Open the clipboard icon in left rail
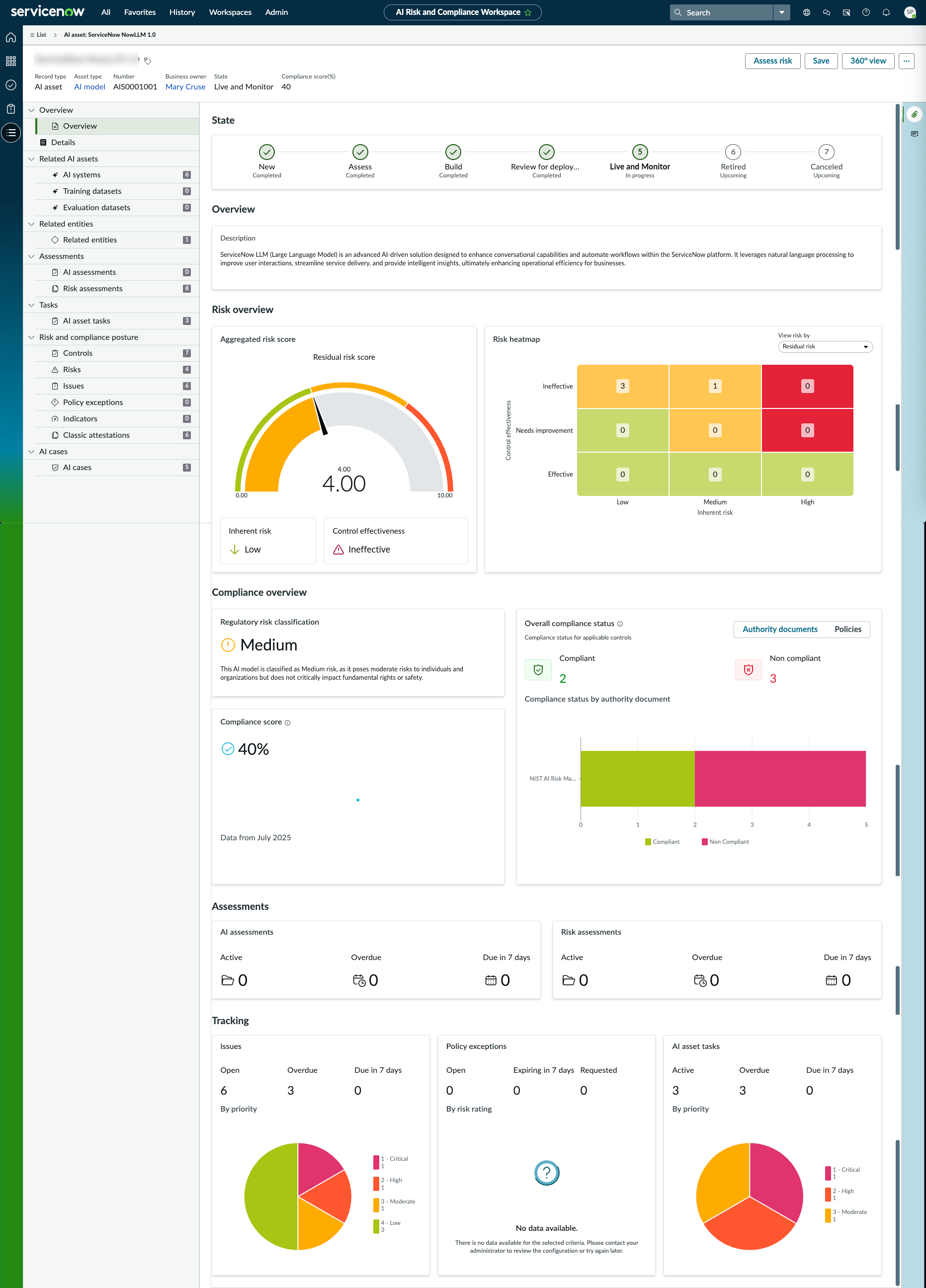 click(x=11, y=109)
